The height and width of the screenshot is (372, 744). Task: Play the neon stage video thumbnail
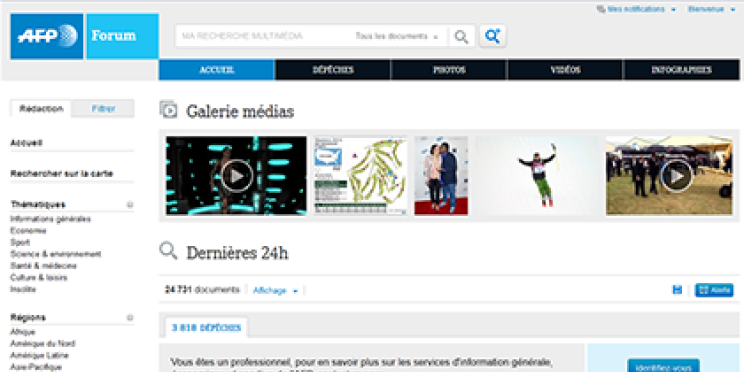point(236,176)
